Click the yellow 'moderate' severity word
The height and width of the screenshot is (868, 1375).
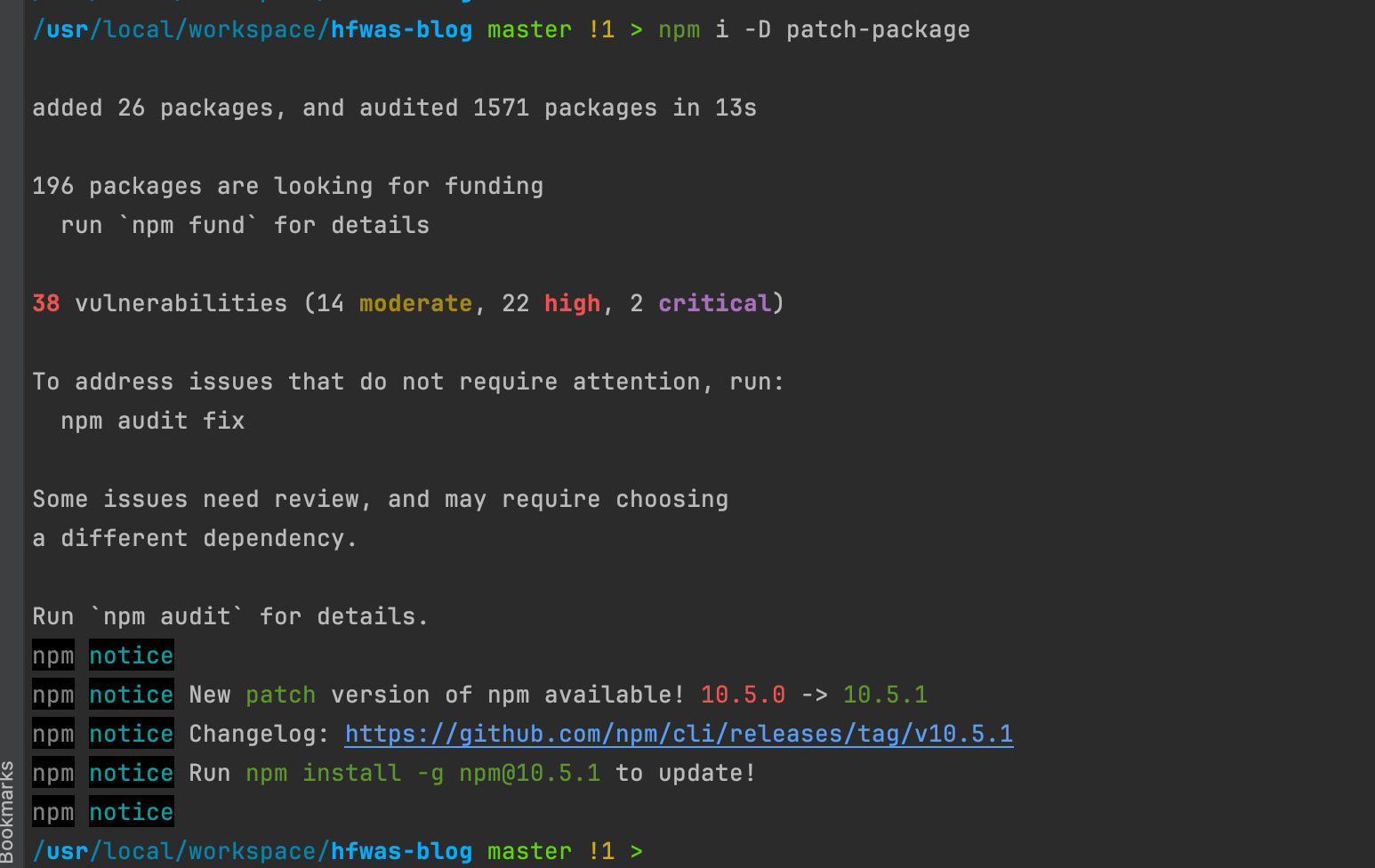point(415,303)
